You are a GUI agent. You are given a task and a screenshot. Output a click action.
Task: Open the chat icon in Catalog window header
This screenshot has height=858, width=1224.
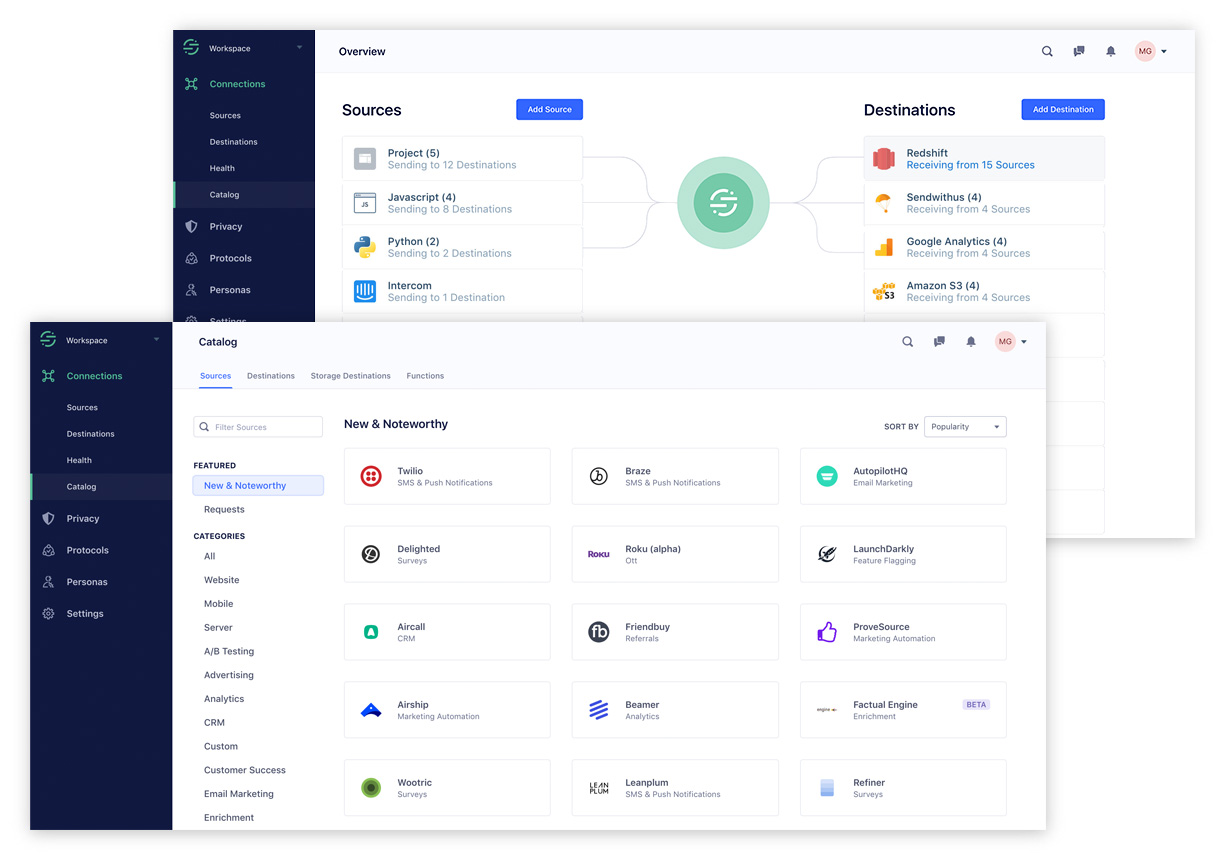[x=939, y=342]
